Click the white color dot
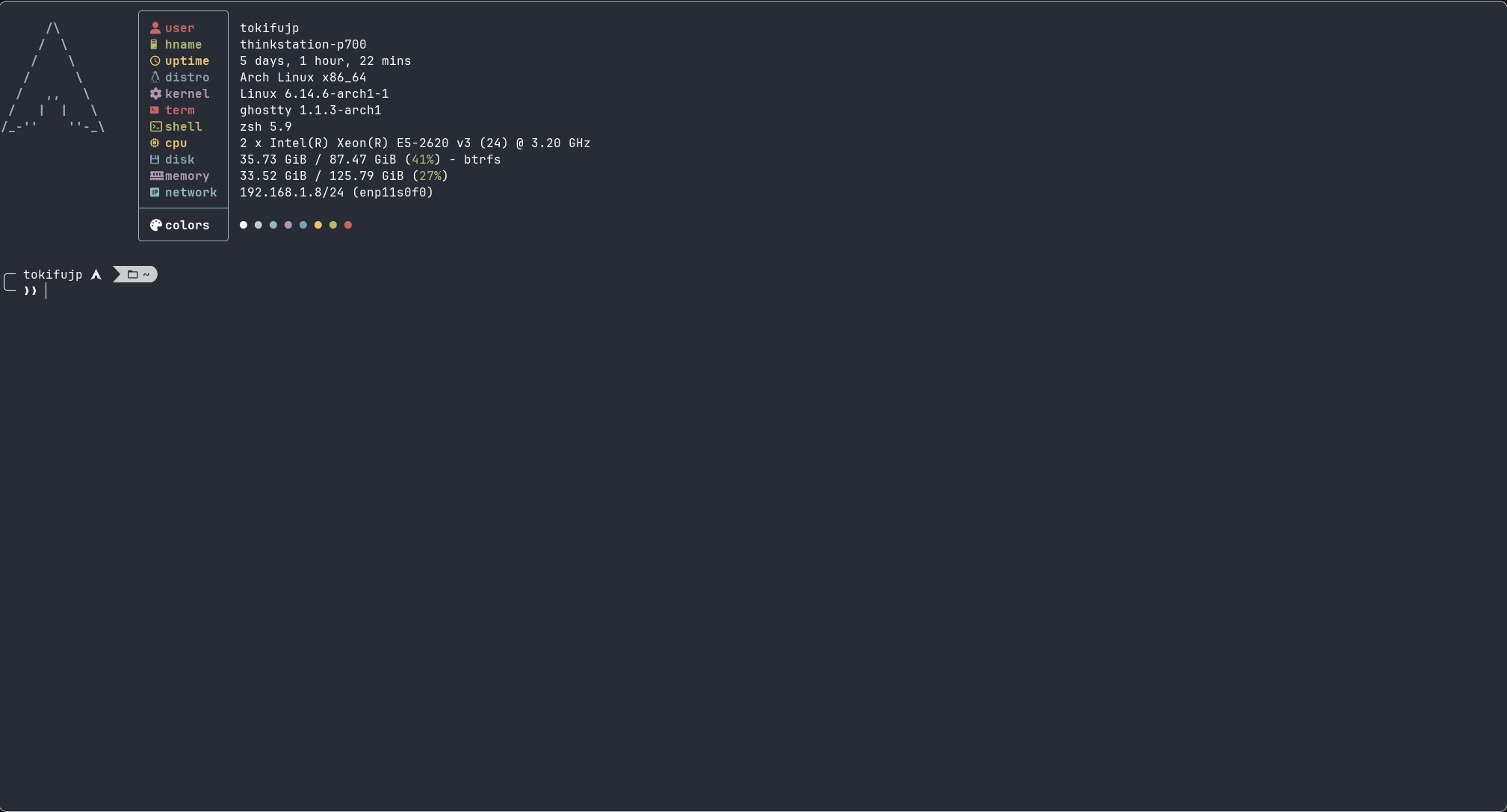Image resolution: width=1507 pixels, height=812 pixels. point(244,225)
